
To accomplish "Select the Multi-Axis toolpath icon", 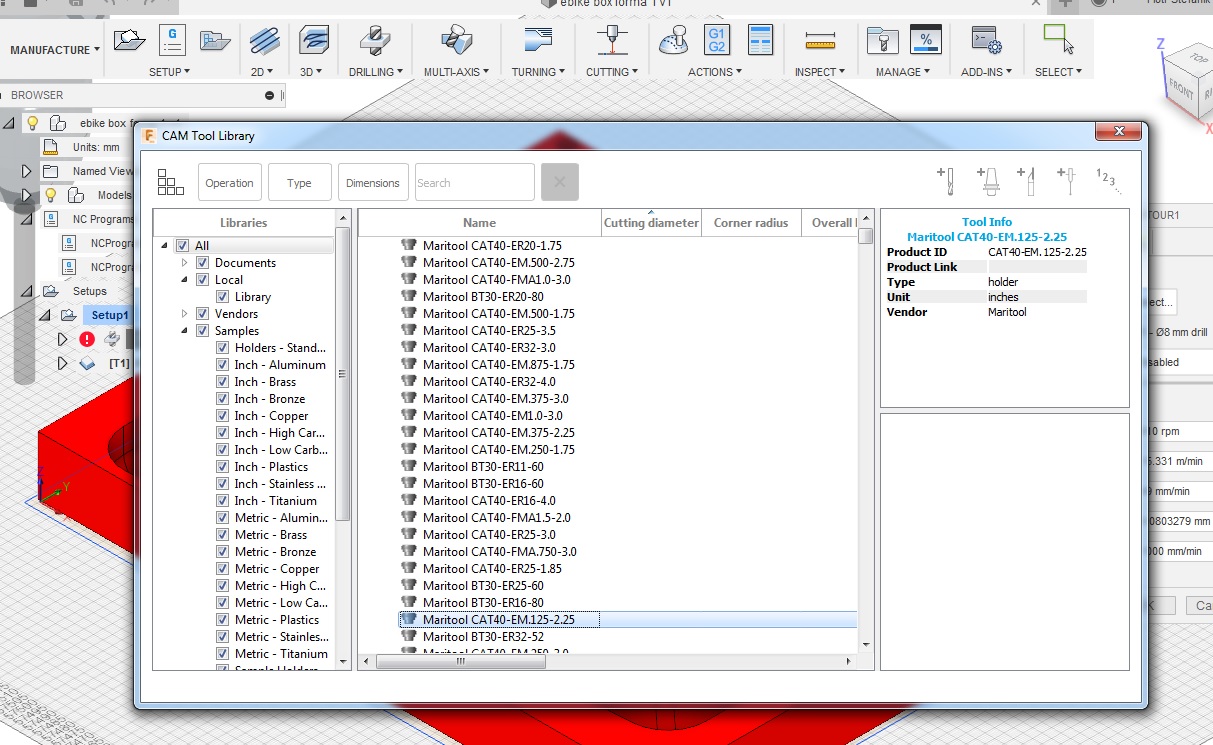I will [x=456, y=40].
